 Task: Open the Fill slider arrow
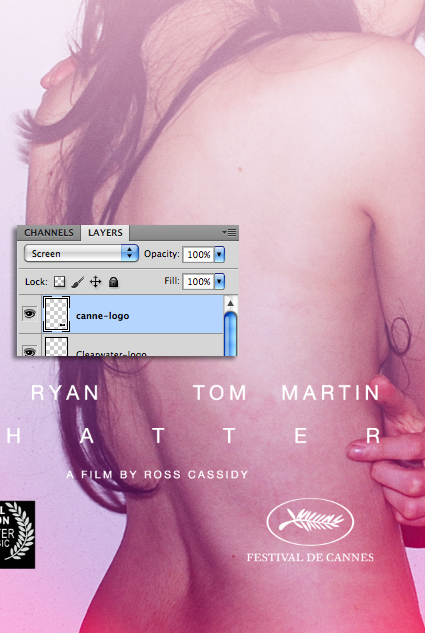[219, 281]
